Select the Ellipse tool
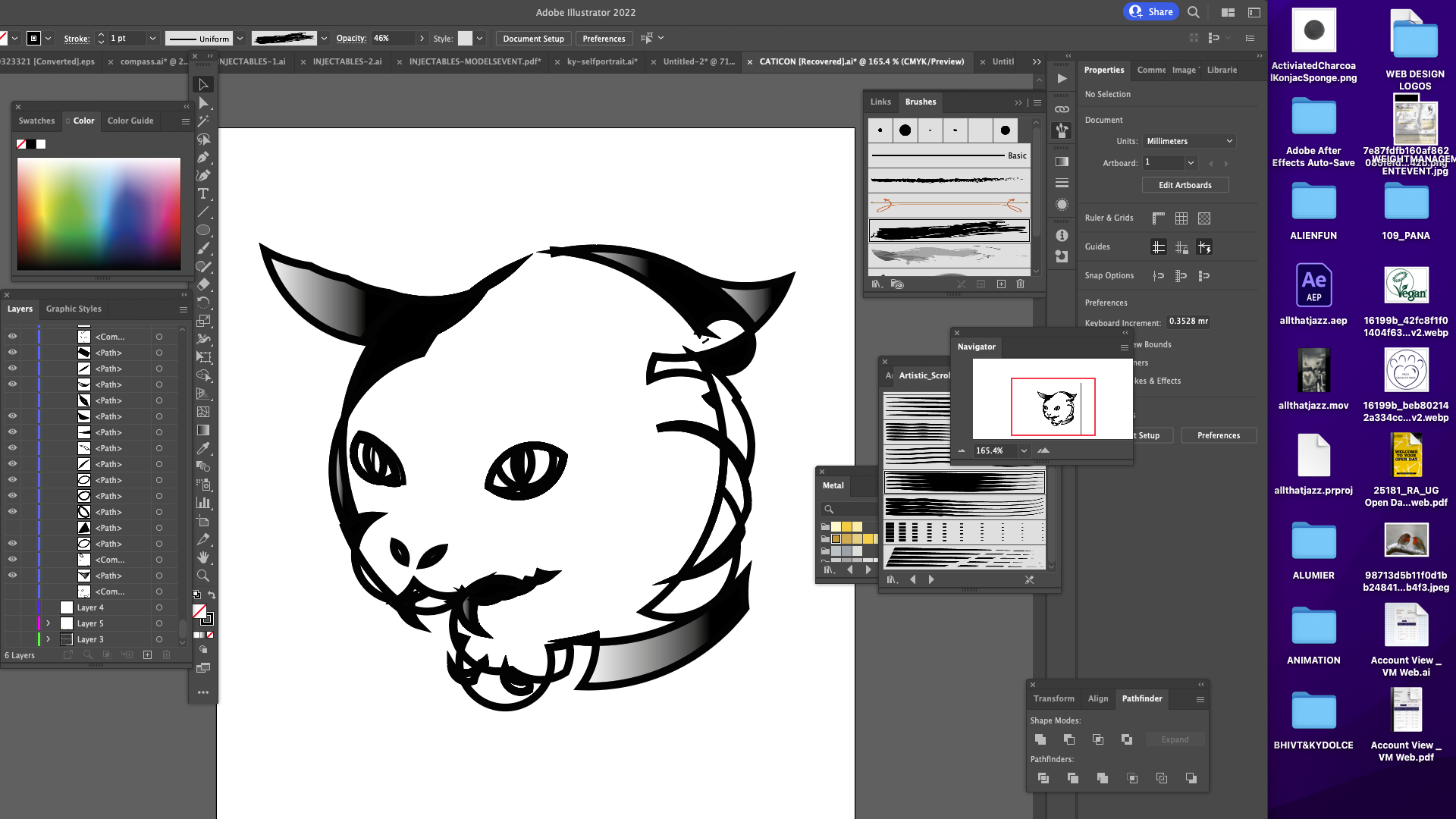Image resolution: width=1456 pixels, height=819 pixels. pos(203,230)
